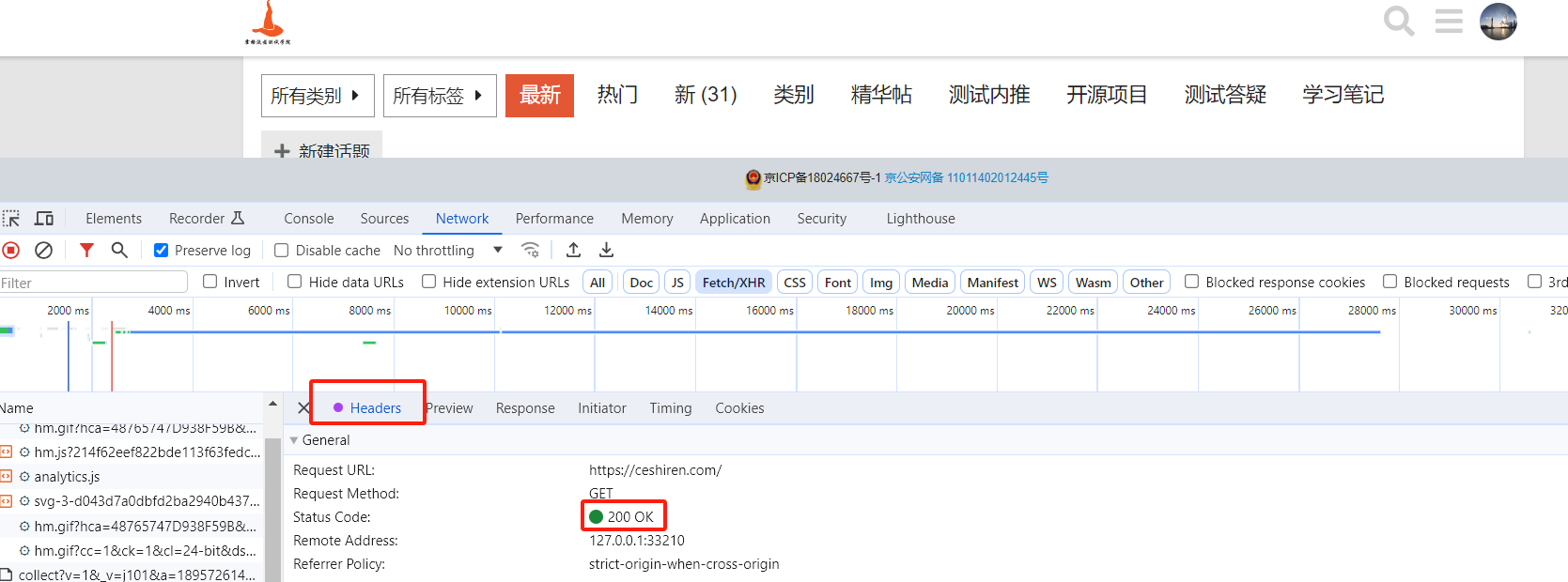The width and height of the screenshot is (1568, 582).
Task: Open the 热门 hot topics link
Action: click(x=617, y=95)
